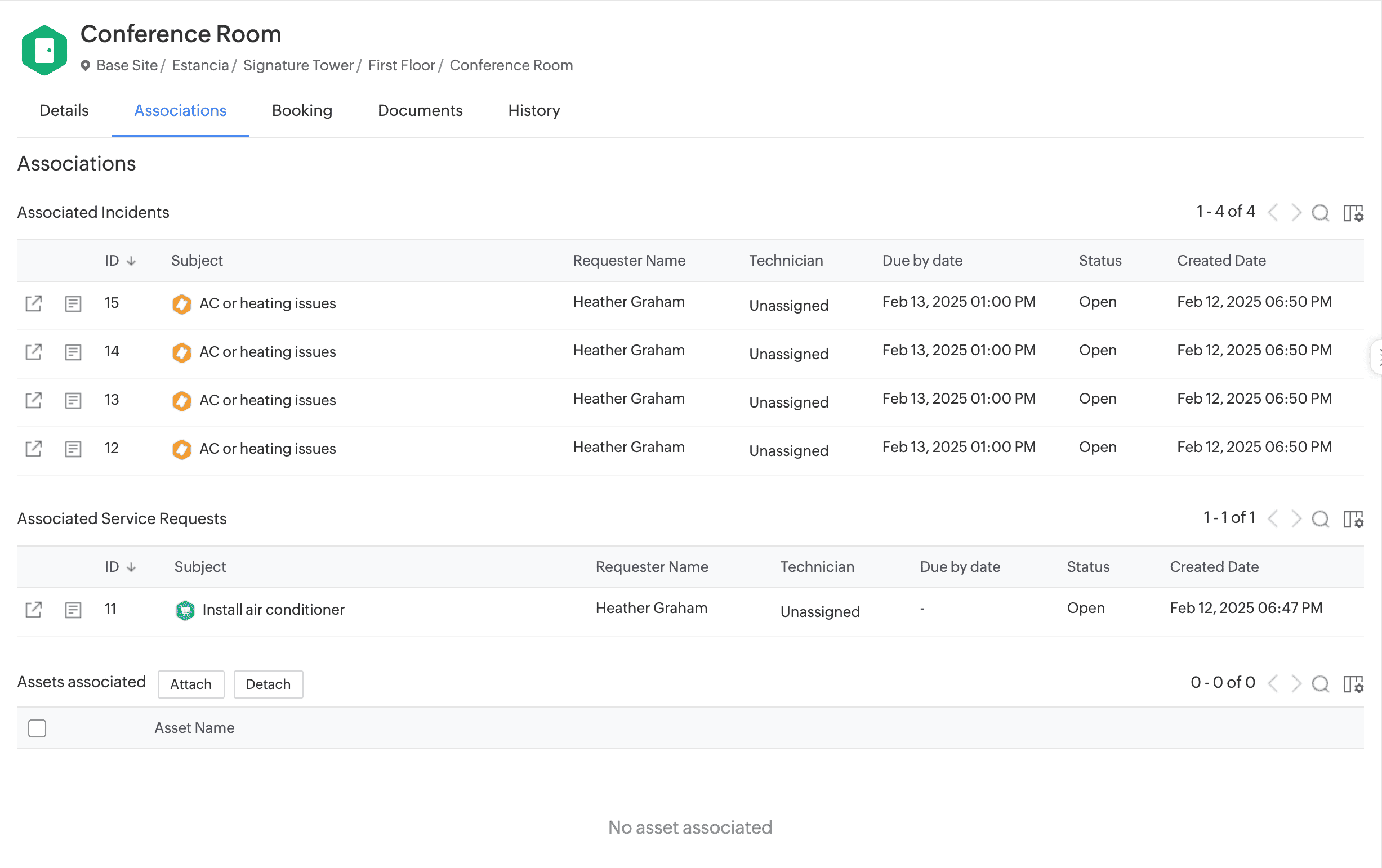Open column chooser for Associated Incidents
The height and width of the screenshot is (868, 1382).
[x=1353, y=213]
